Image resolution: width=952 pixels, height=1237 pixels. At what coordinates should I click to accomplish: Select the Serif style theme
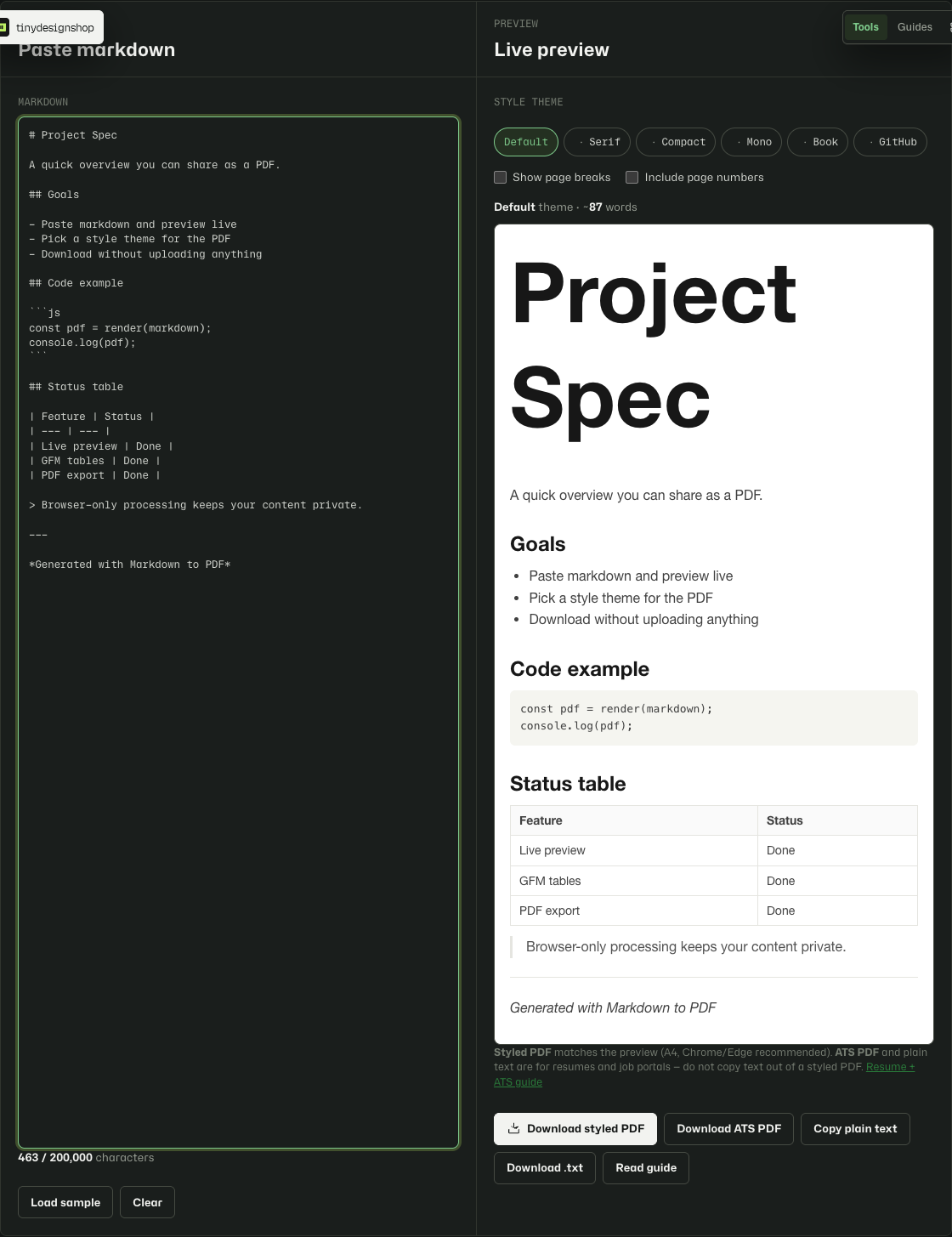[598, 142]
